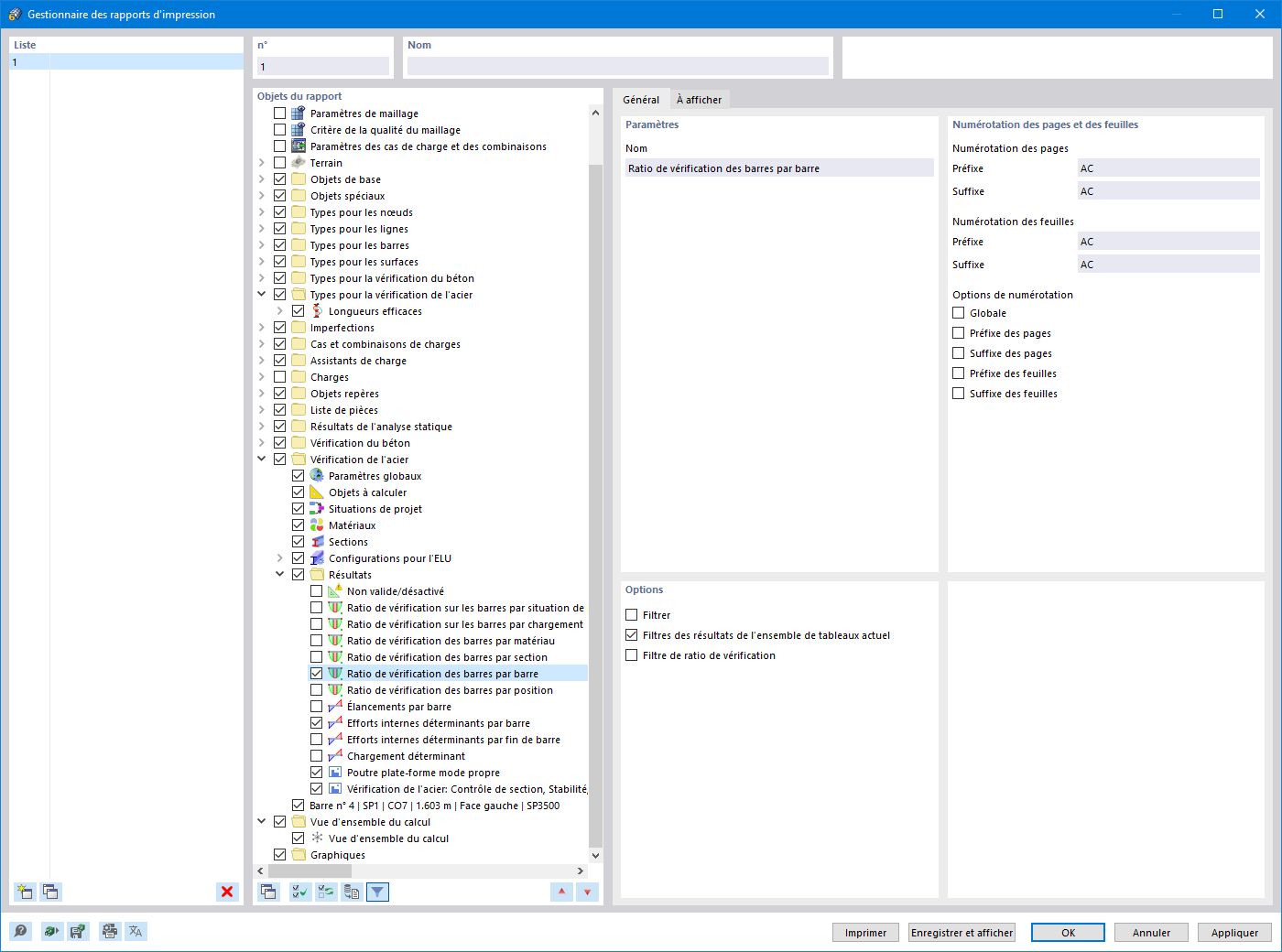This screenshot has width=1282, height=952.
Task: Click the green floppy disk save icon
Action: click(x=78, y=931)
